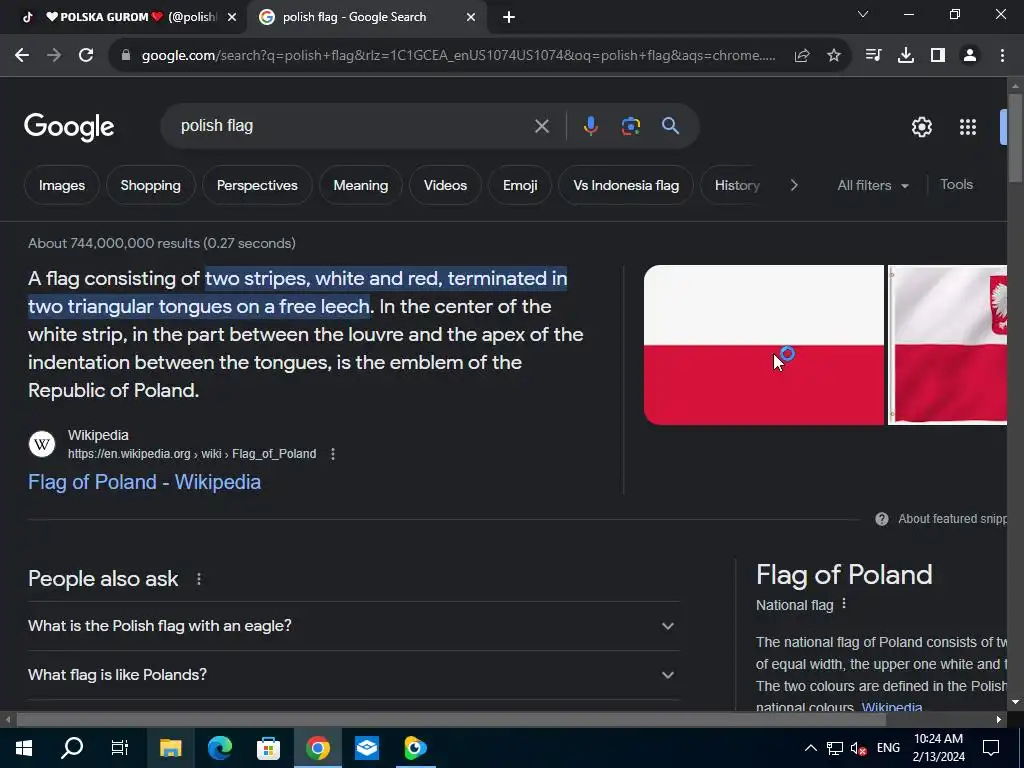Open the Windows Start menu
1024x768 pixels.
coord(24,748)
